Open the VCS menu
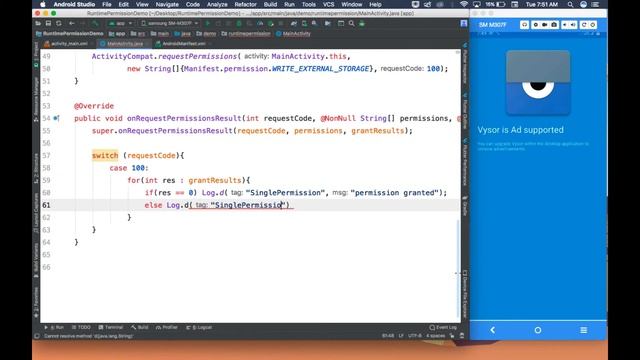 click(x=329, y=4)
